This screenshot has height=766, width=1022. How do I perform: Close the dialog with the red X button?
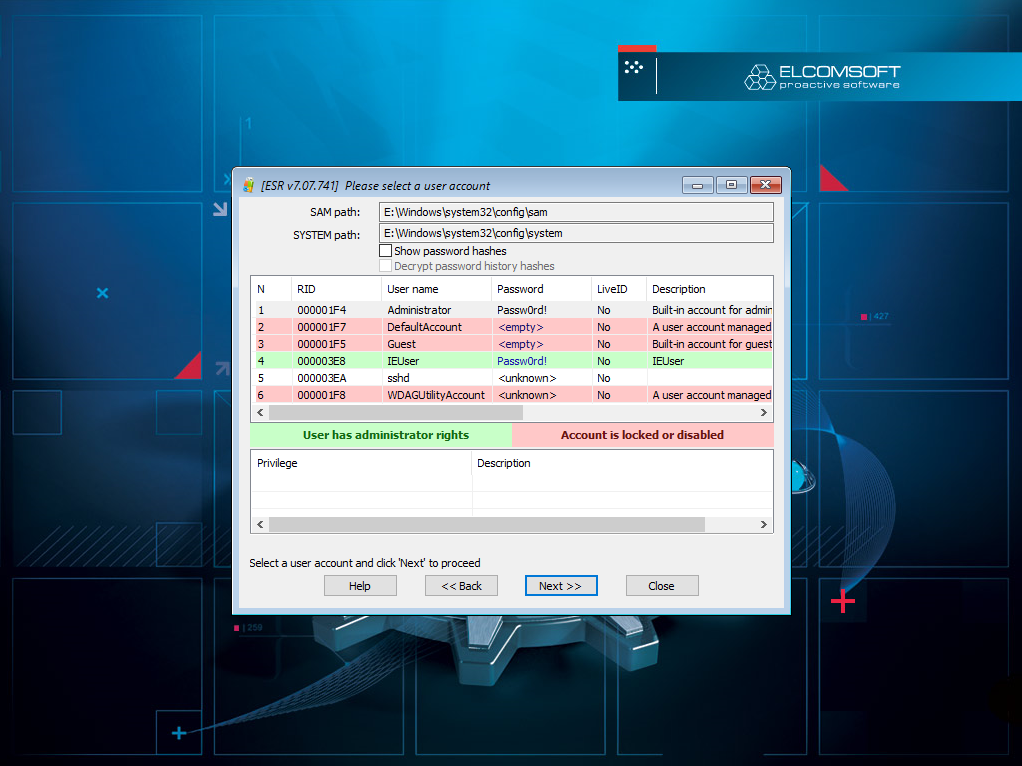click(766, 185)
